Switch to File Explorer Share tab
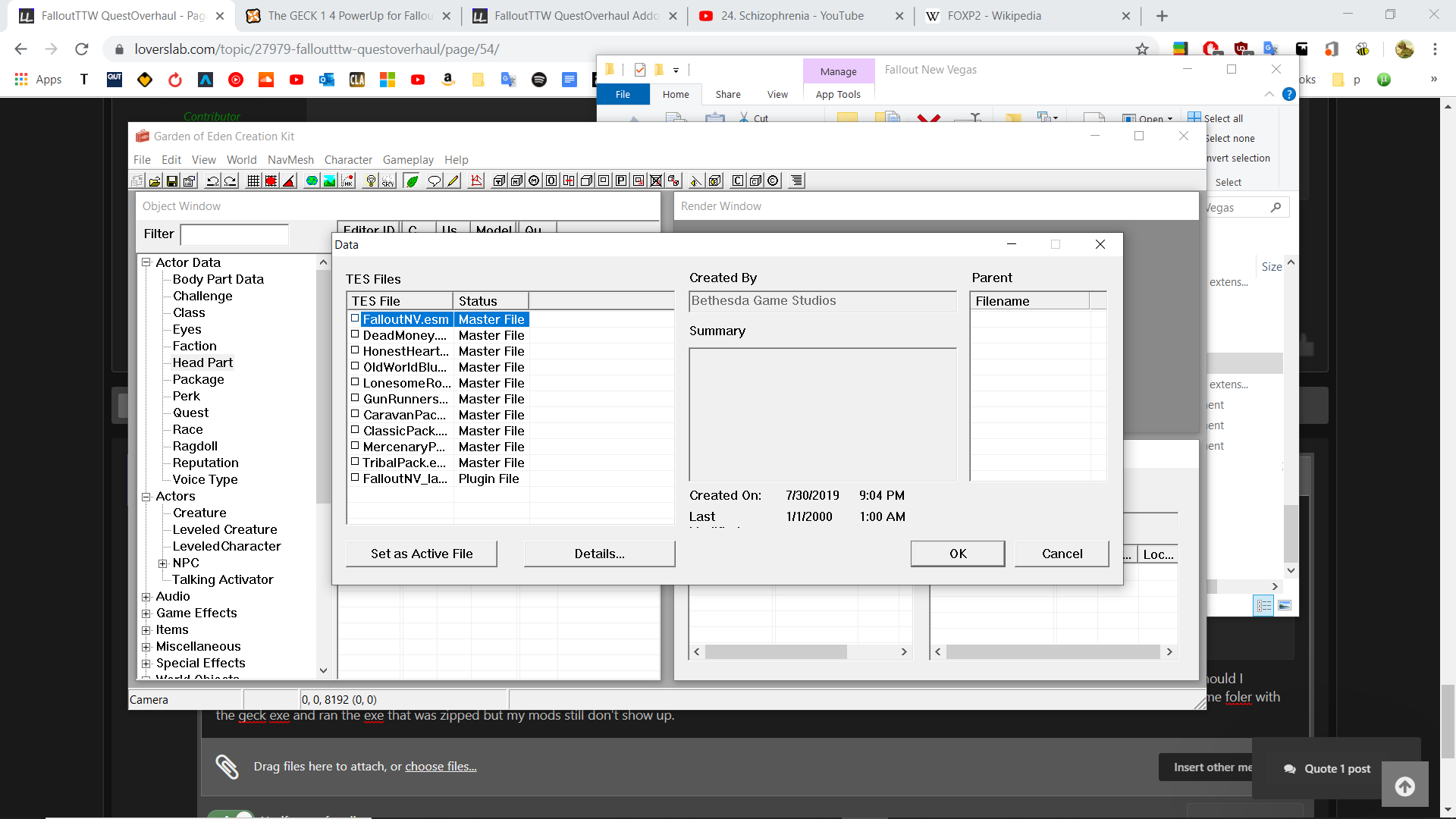 coord(728,95)
